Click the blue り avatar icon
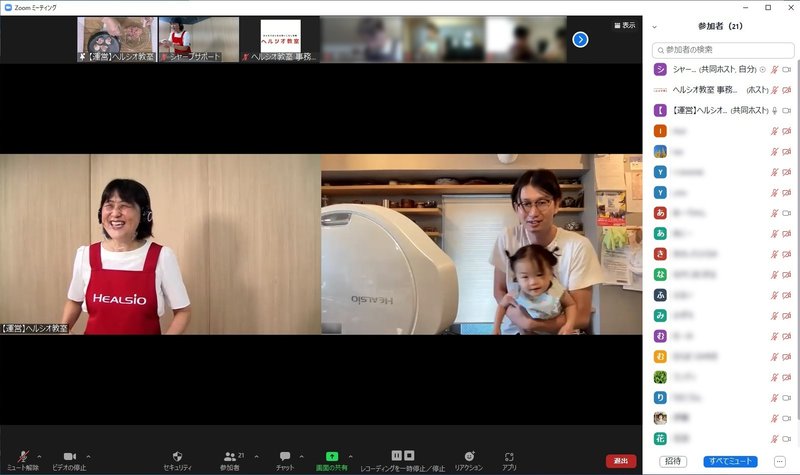 click(x=660, y=397)
